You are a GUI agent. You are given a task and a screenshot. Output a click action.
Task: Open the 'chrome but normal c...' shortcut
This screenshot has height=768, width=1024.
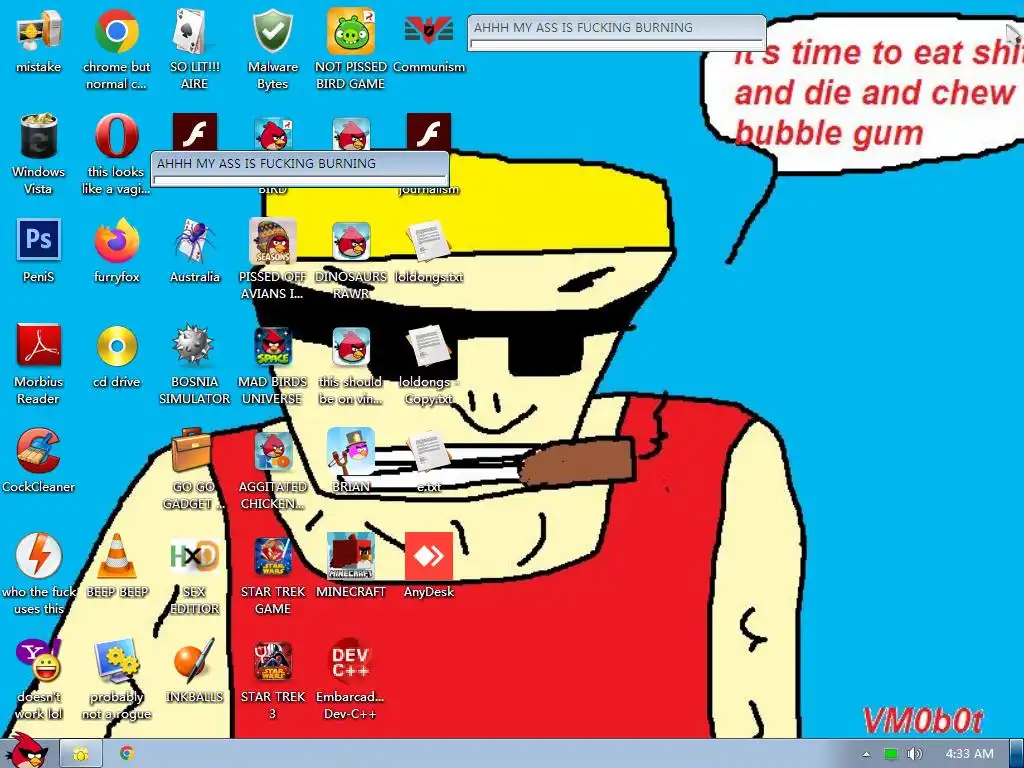[x=116, y=31]
